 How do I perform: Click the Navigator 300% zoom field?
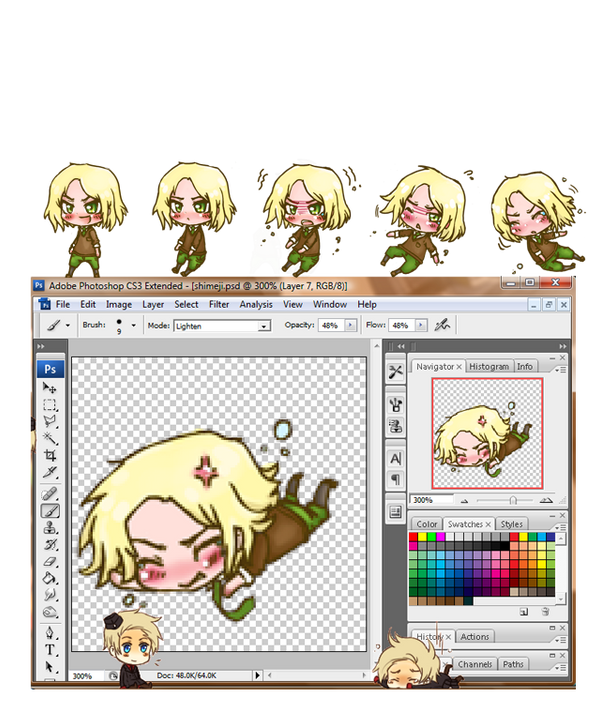tap(431, 500)
